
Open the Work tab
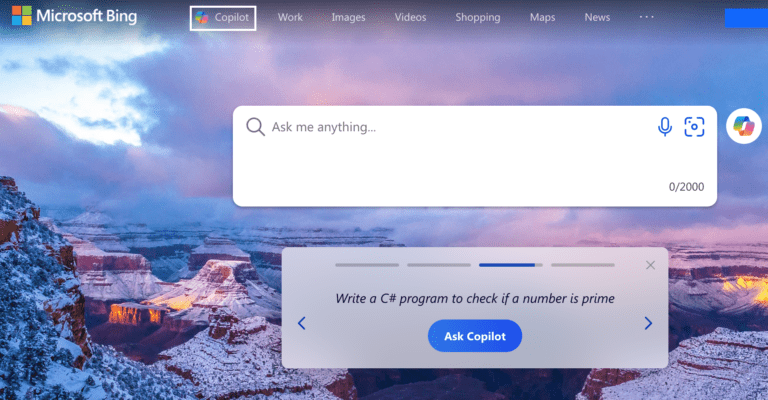290,17
